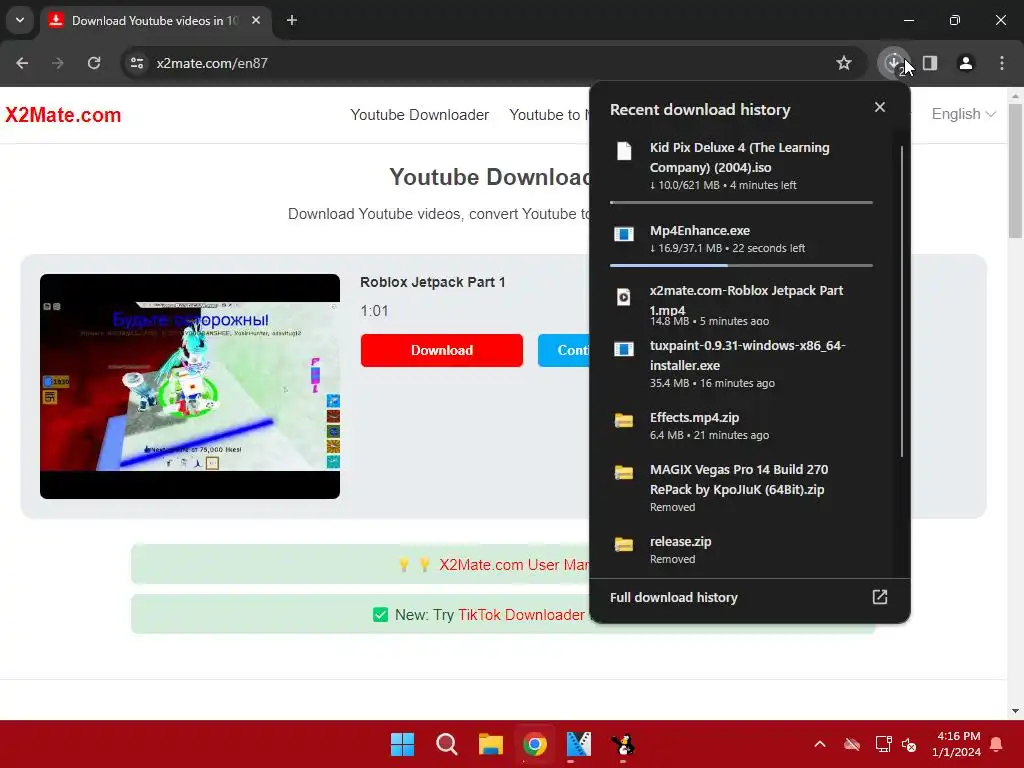Open Windows taskbar Search

447,744
